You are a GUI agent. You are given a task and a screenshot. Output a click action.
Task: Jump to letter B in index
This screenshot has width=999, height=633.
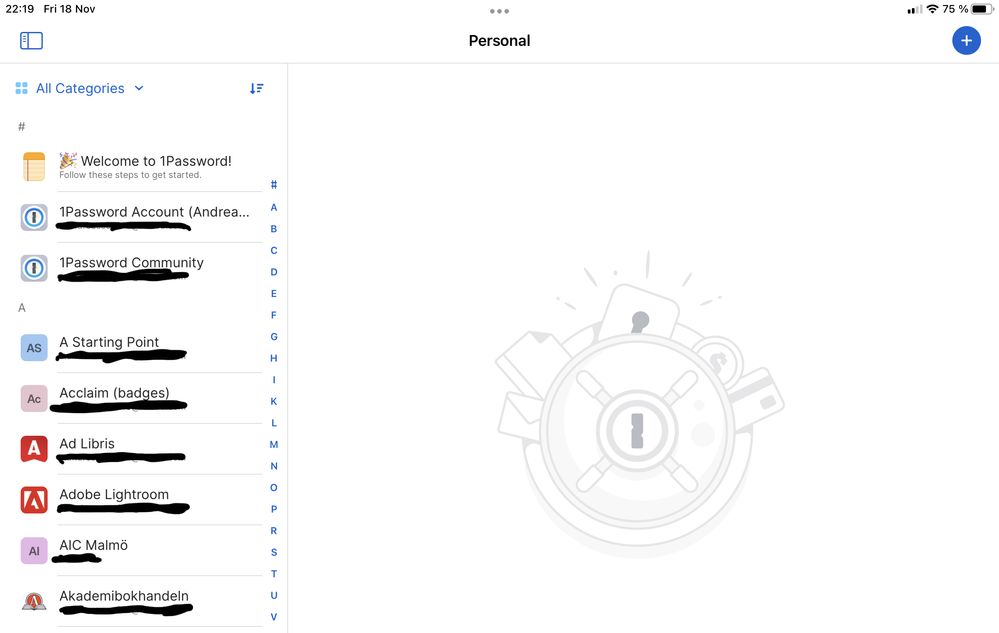coord(274,229)
